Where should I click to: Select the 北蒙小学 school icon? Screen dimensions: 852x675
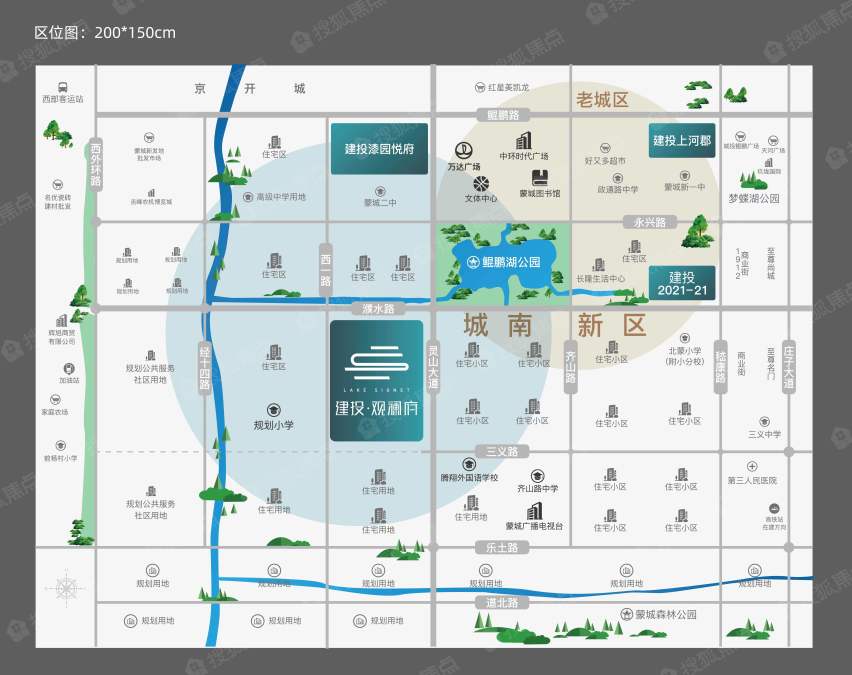coord(685,338)
